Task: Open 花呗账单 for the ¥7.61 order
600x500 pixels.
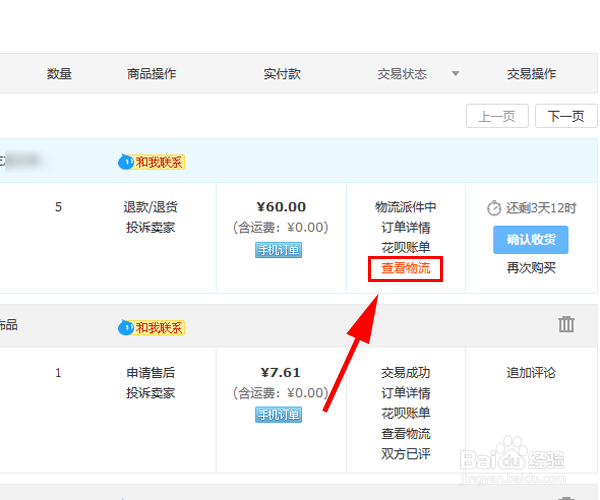Action: pyautogui.click(x=406, y=413)
